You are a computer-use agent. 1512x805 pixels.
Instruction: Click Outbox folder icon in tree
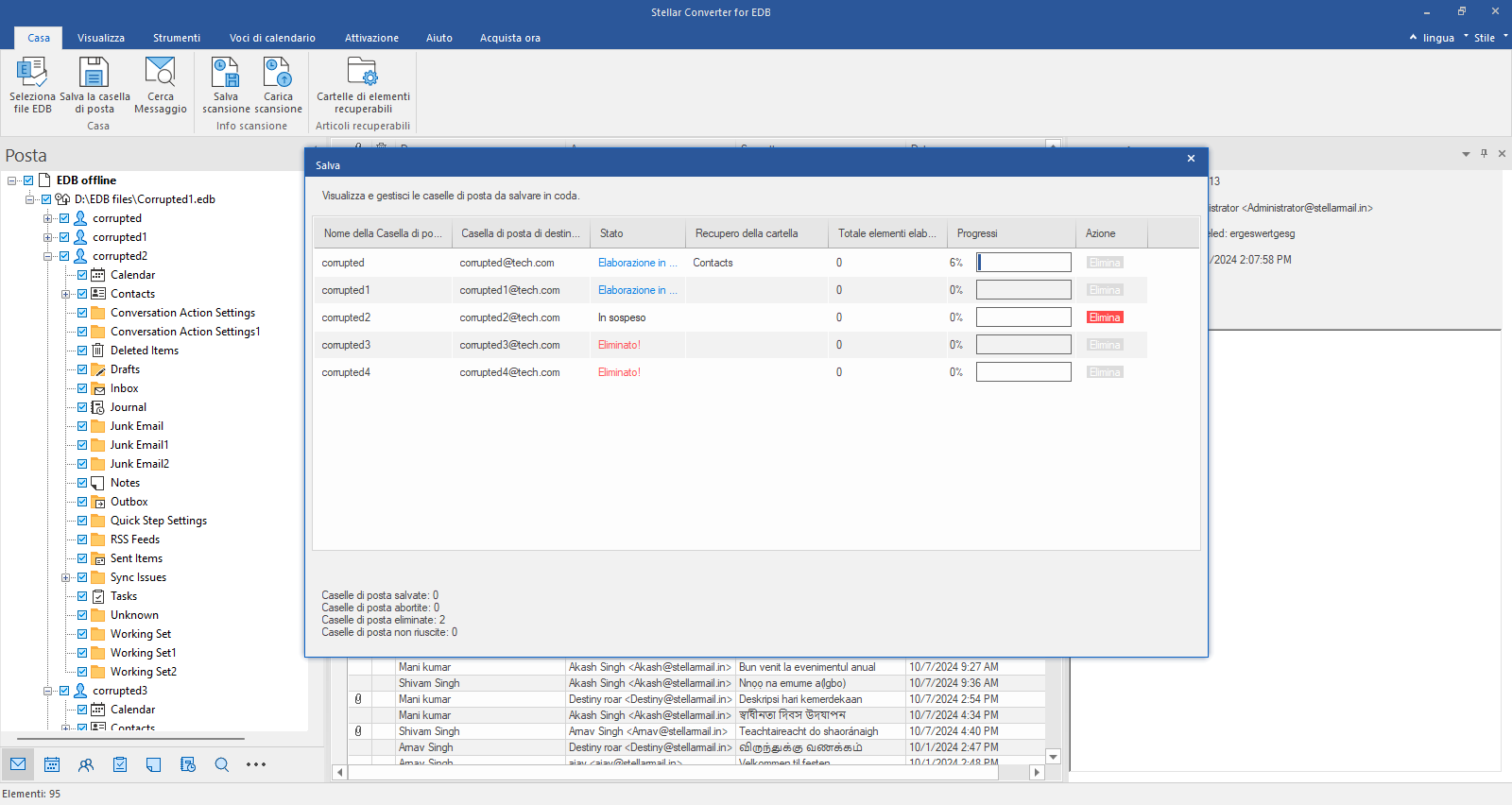98,502
